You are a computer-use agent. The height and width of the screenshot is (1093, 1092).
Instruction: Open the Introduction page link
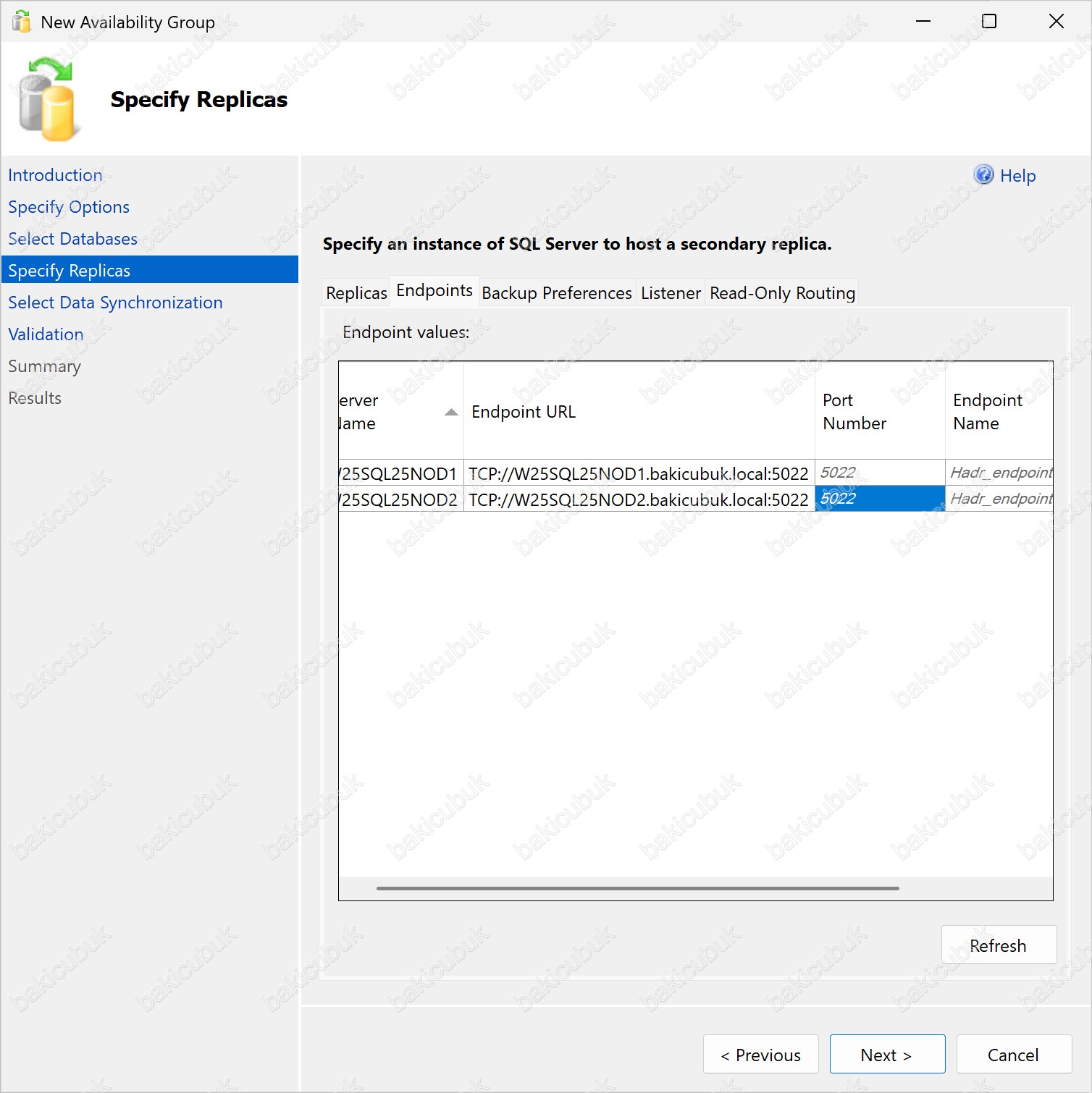coord(55,175)
